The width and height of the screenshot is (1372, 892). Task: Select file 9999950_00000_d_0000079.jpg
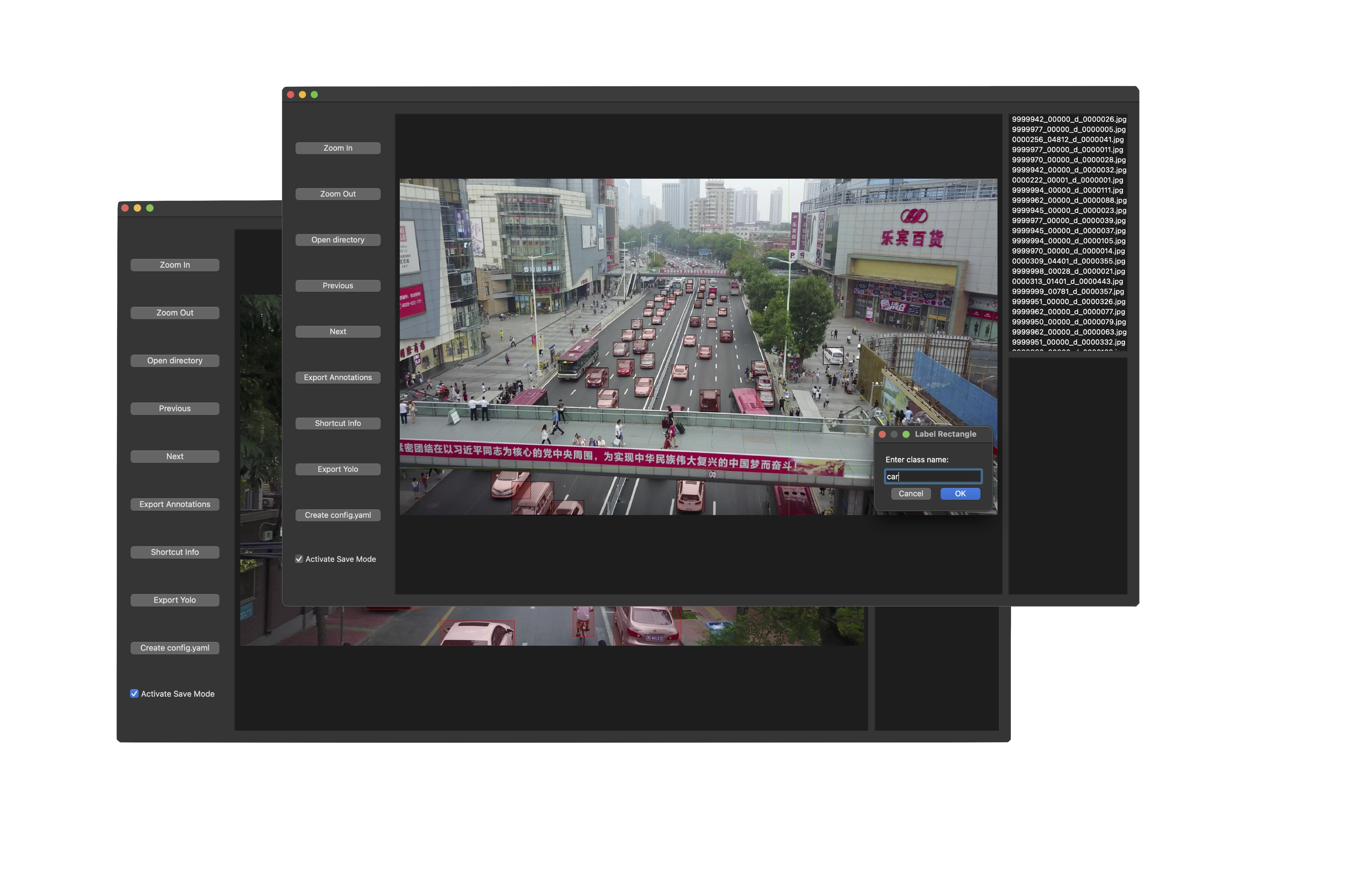[x=1068, y=322]
